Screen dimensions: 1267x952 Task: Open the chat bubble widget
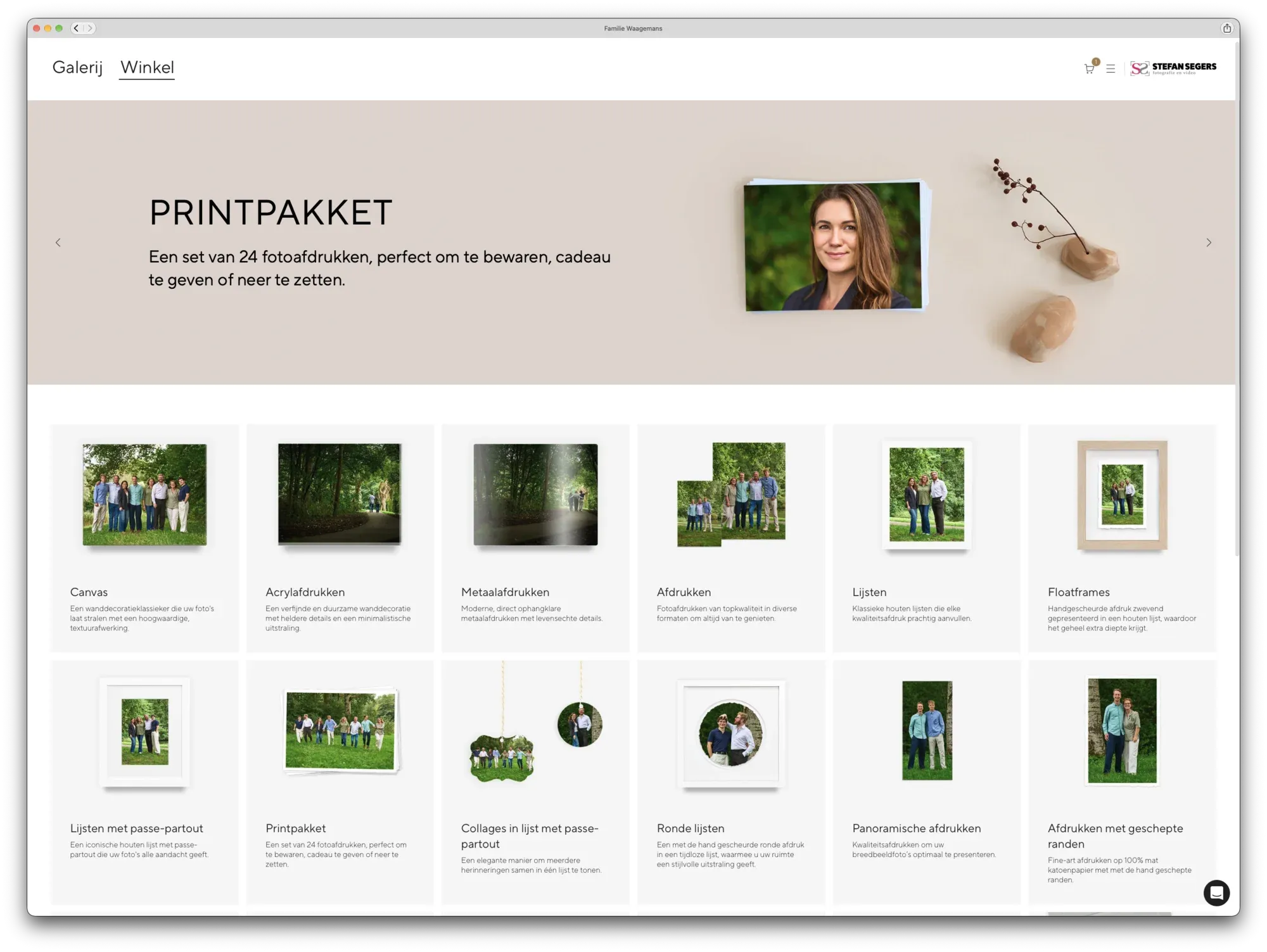[1216, 893]
